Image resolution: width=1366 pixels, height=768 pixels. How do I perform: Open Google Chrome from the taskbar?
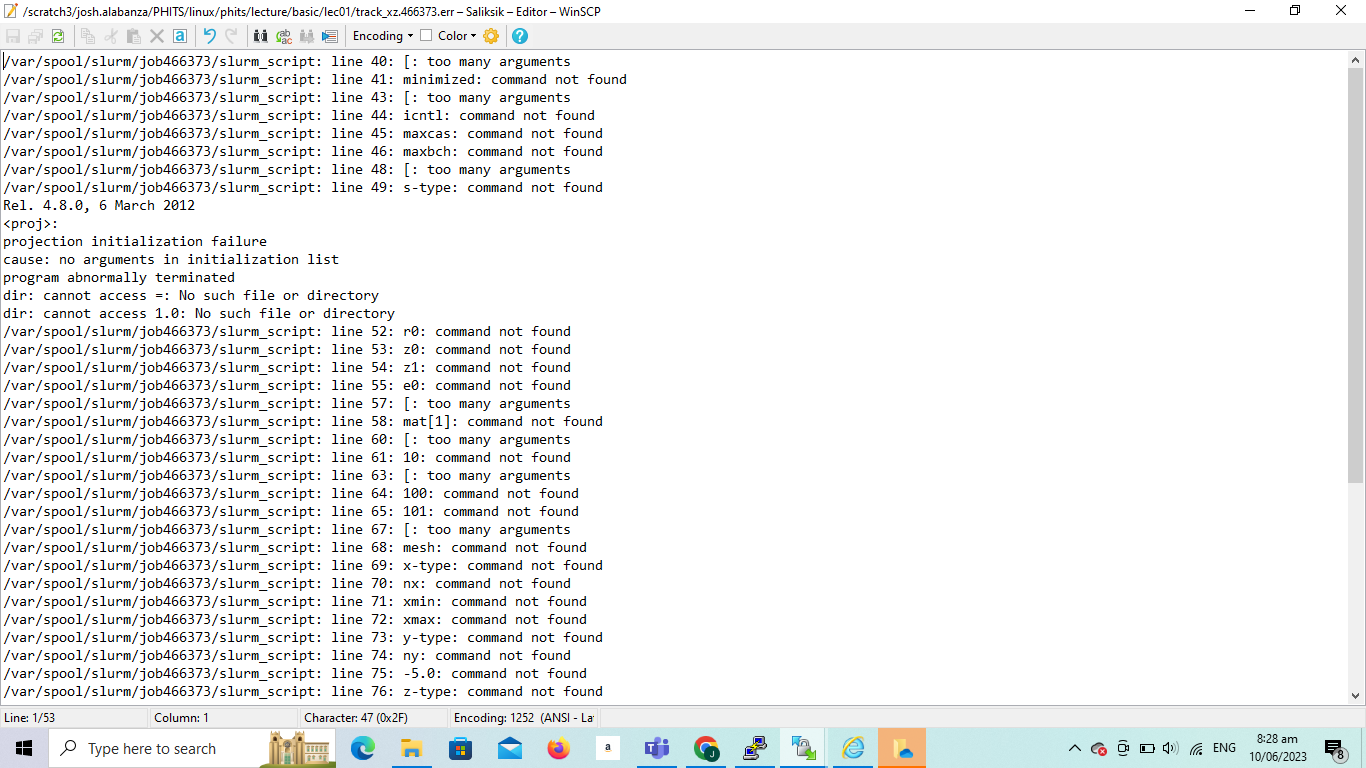tap(706, 748)
